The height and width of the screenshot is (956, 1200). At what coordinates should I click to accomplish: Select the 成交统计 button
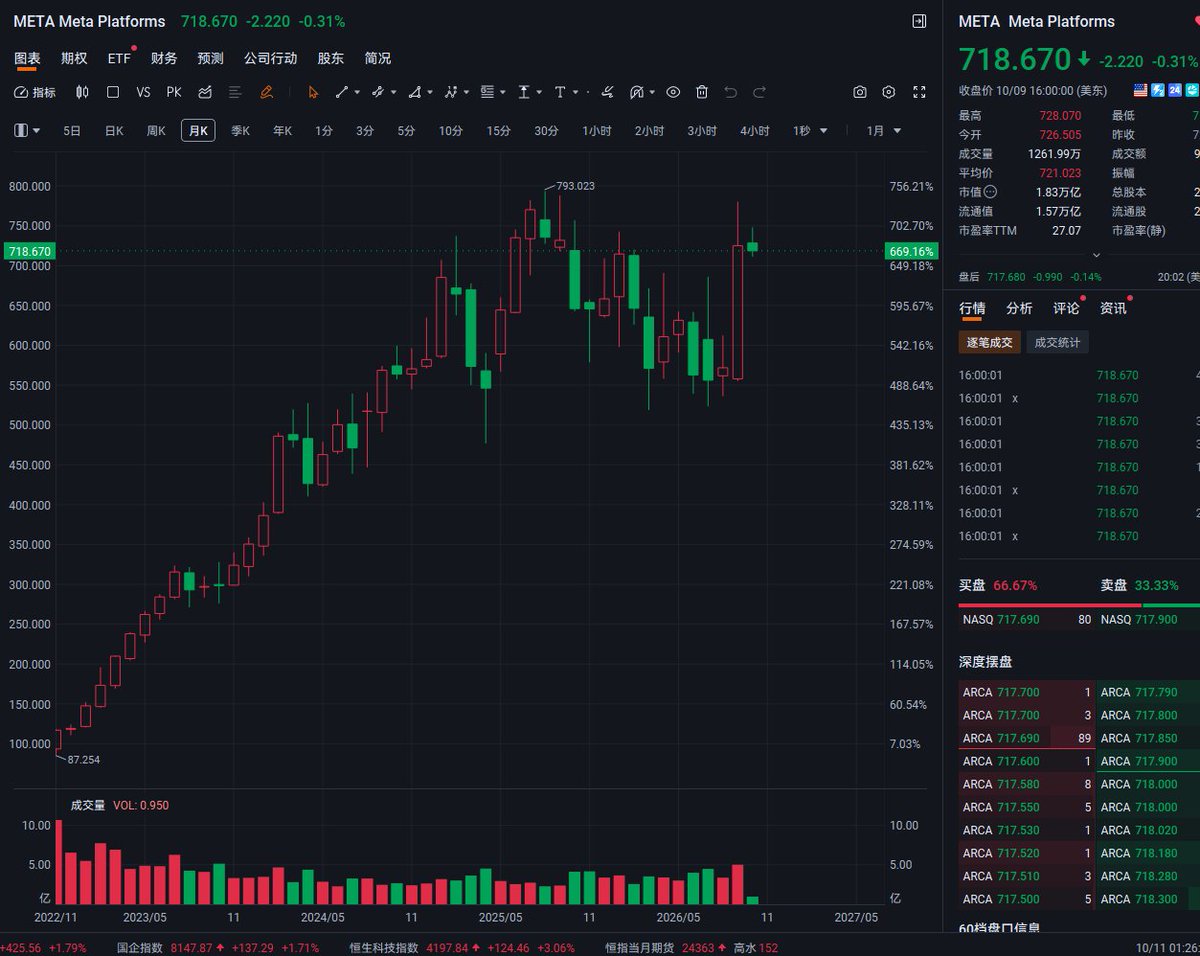[1058, 342]
